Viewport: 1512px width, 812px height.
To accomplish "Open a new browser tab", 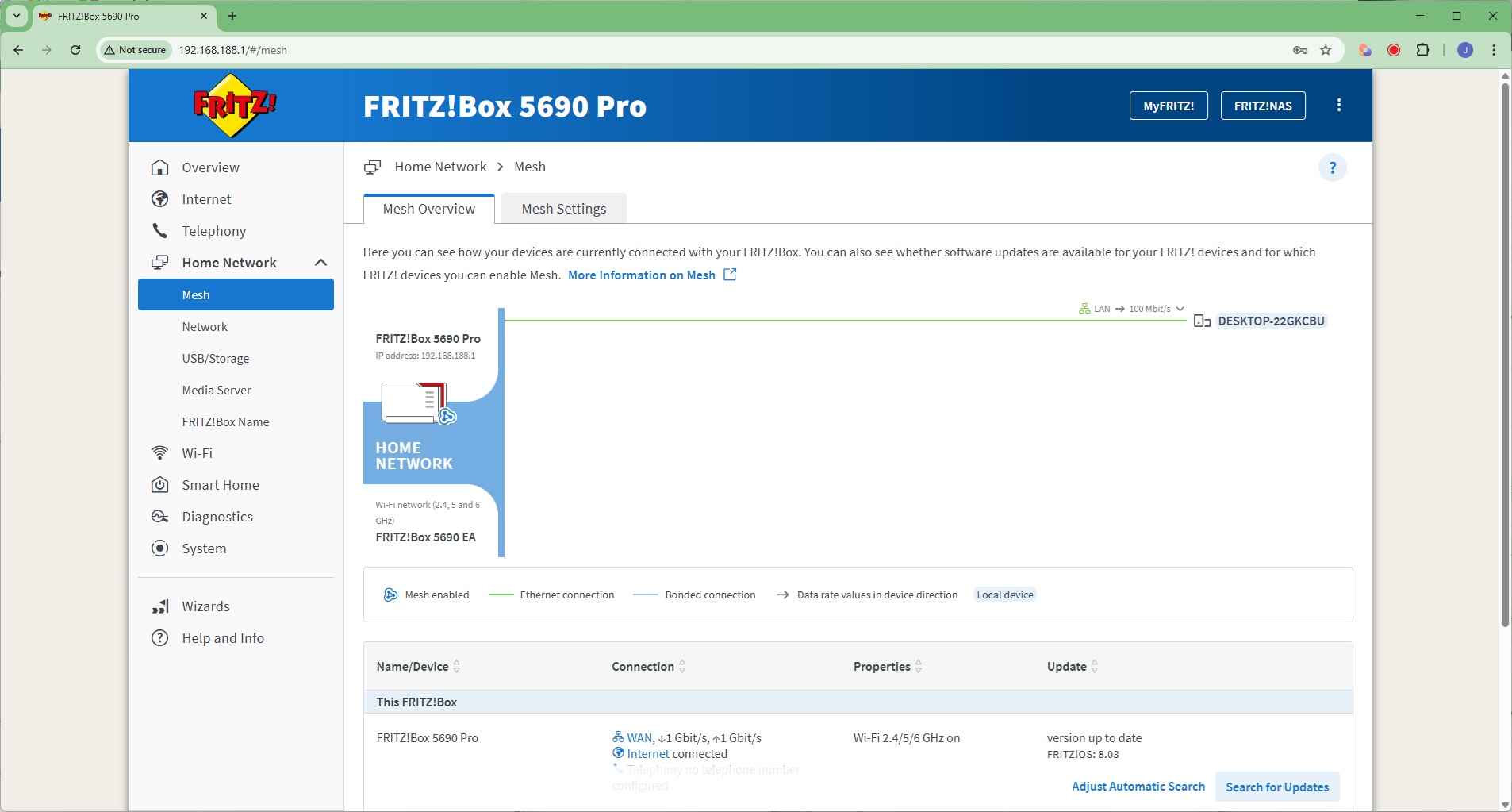I will [x=232, y=16].
